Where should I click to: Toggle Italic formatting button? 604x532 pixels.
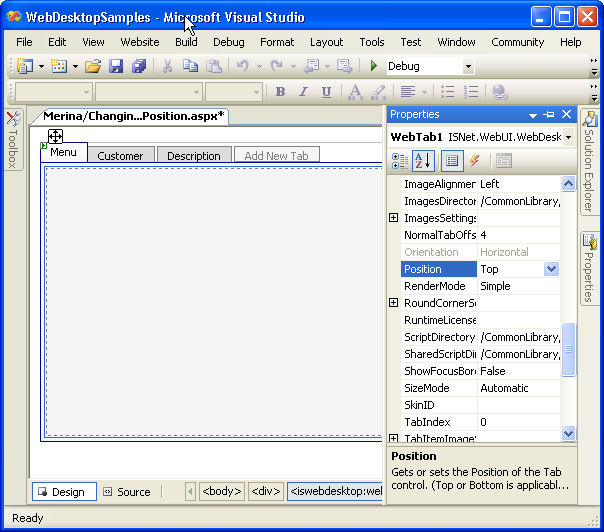click(303, 92)
